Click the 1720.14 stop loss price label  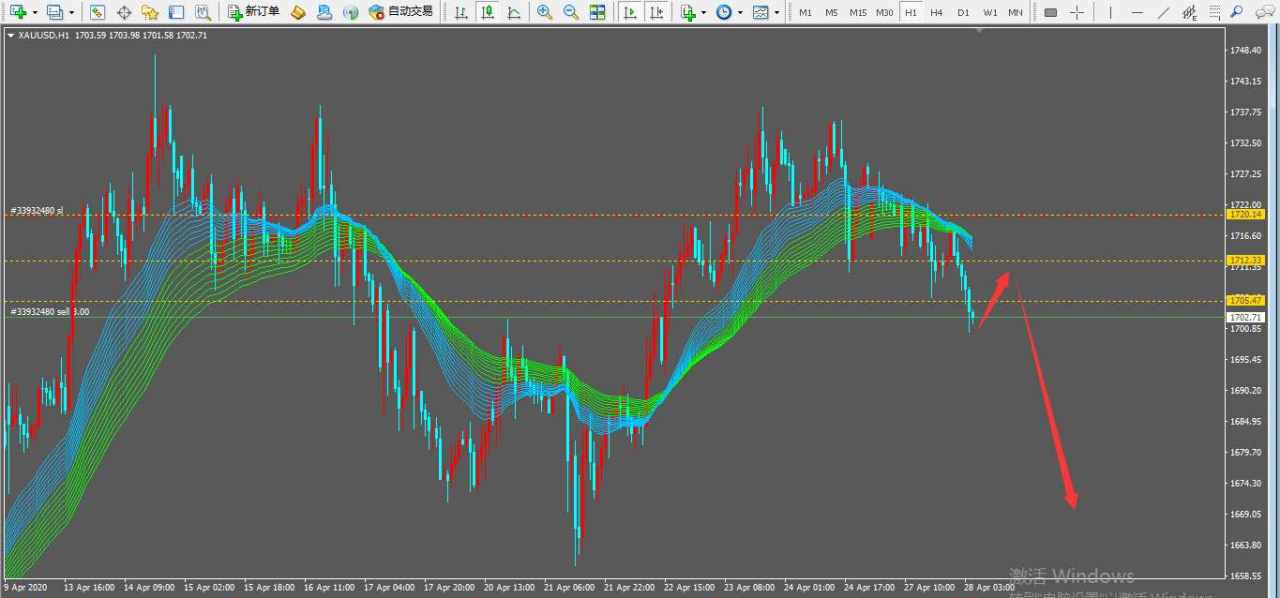(x=1246, y=214)
